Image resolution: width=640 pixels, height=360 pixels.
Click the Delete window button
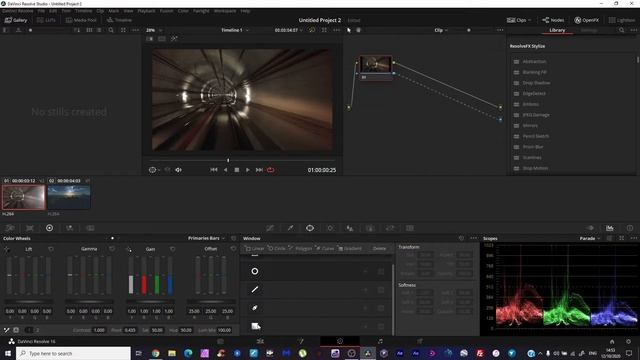pos(379,248)
